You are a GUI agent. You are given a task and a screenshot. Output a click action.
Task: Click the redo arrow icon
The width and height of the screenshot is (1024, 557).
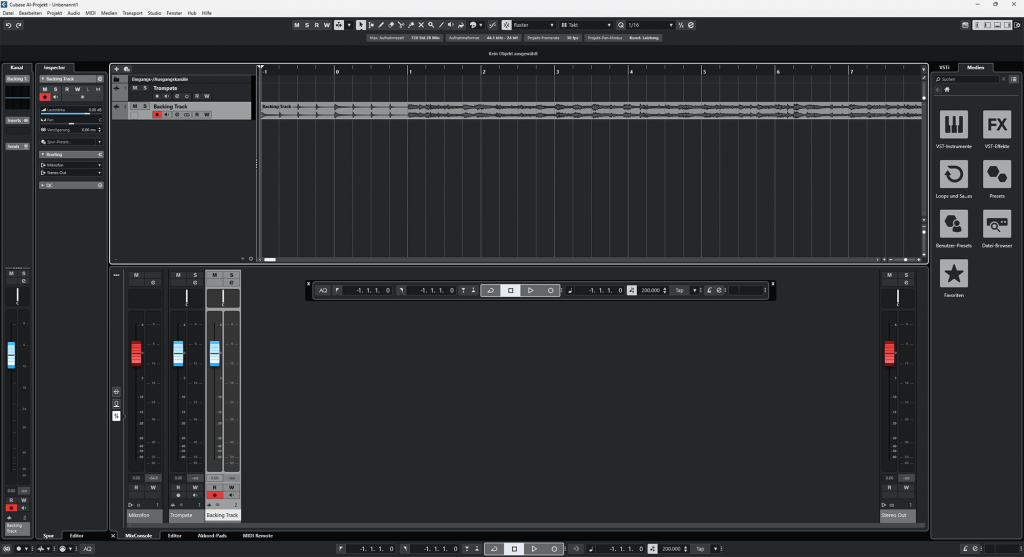19,25
